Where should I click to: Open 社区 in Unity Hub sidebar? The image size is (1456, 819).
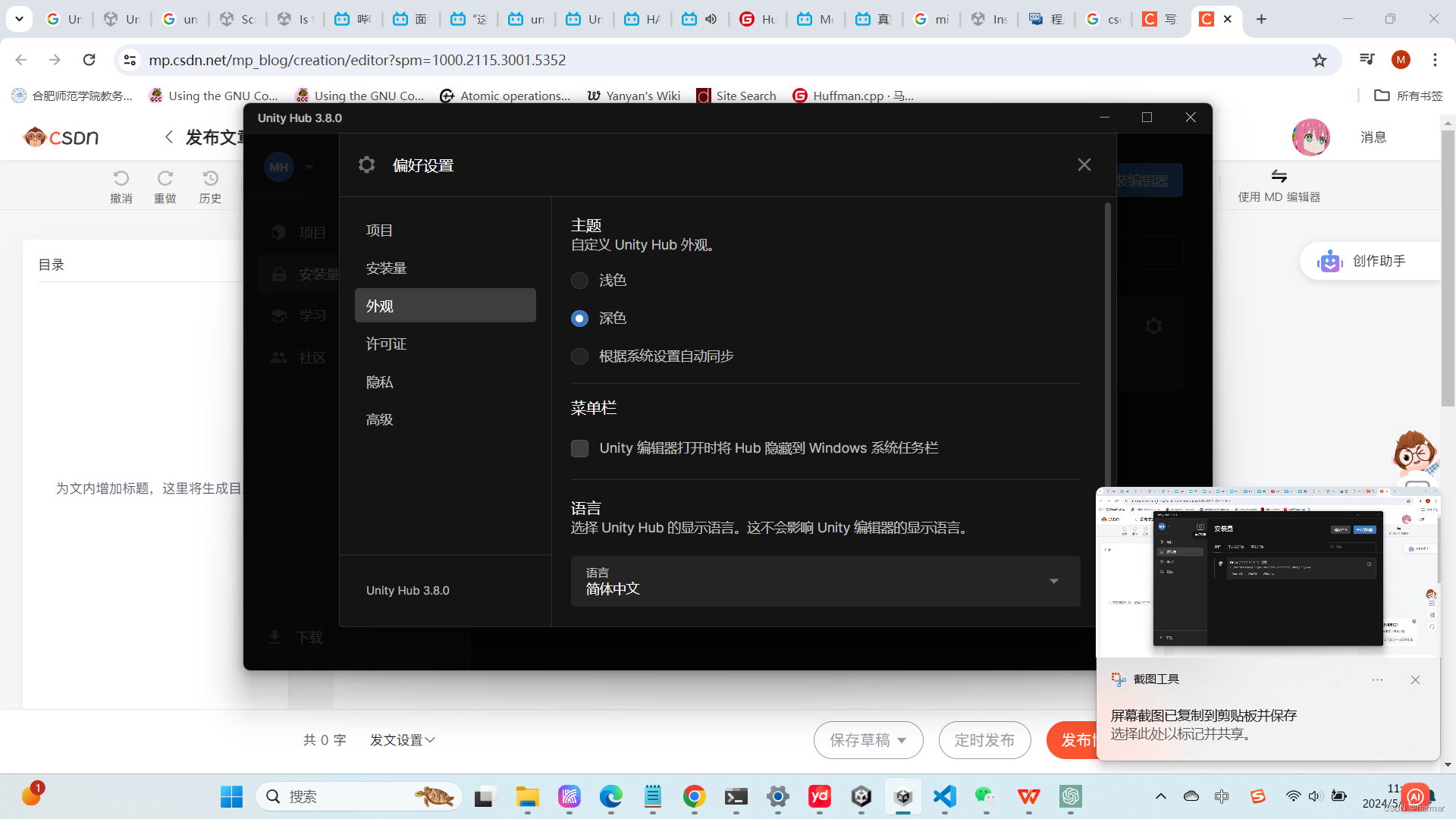pyautogui.click(x=299, y=357)
